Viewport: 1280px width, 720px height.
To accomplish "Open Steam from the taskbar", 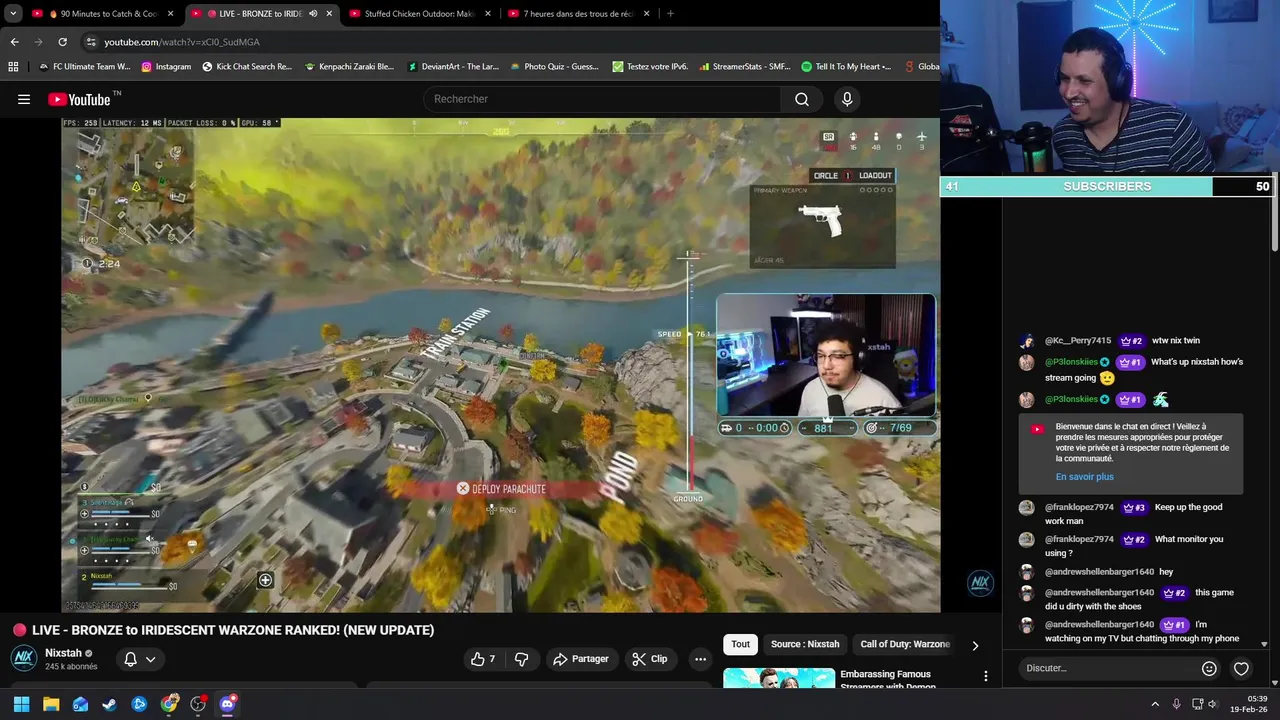I will [x=110, y=704].
